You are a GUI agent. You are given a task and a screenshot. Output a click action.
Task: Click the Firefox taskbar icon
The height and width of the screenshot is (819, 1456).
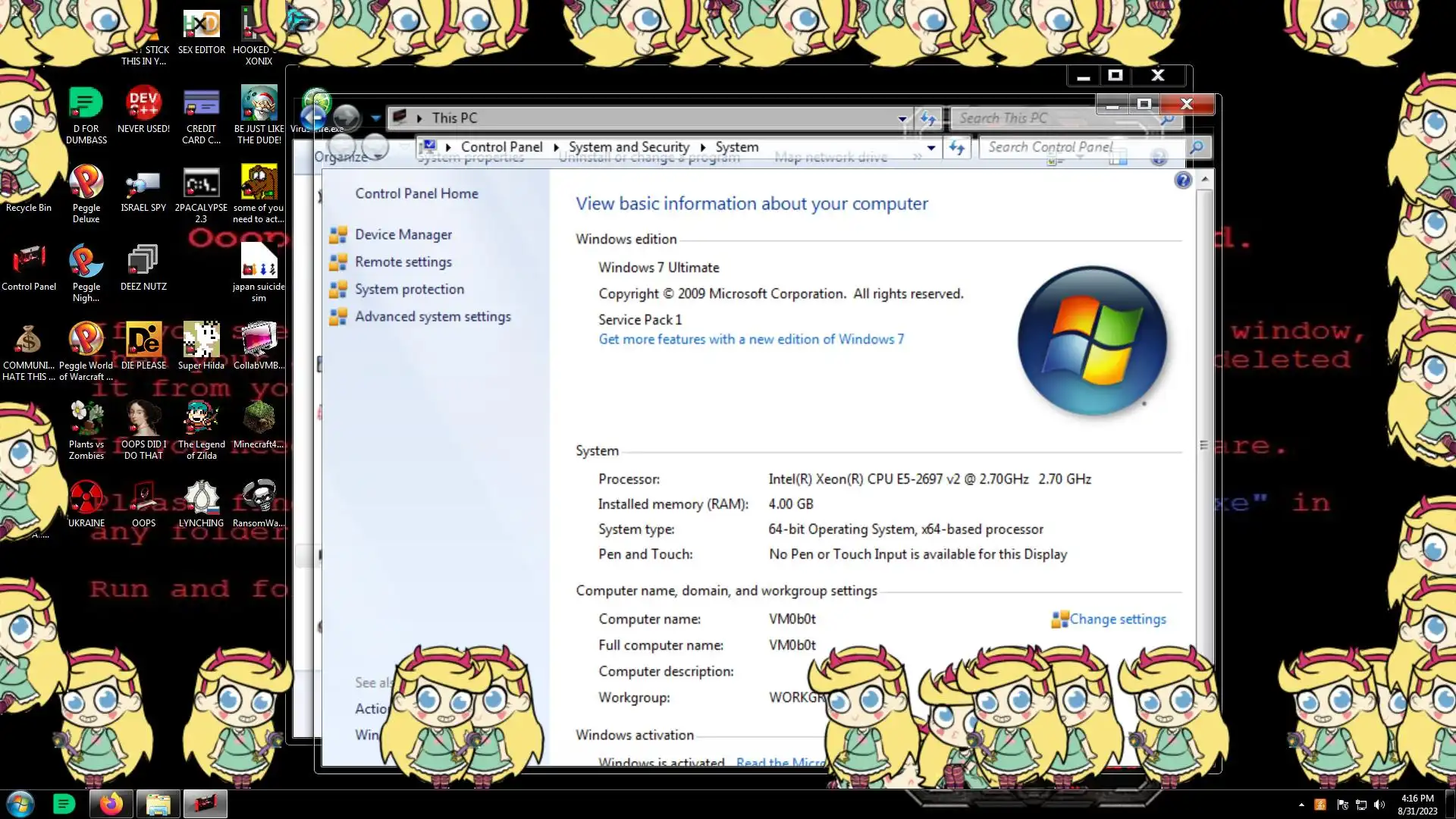pyautogui.click(x=111, y=804)
